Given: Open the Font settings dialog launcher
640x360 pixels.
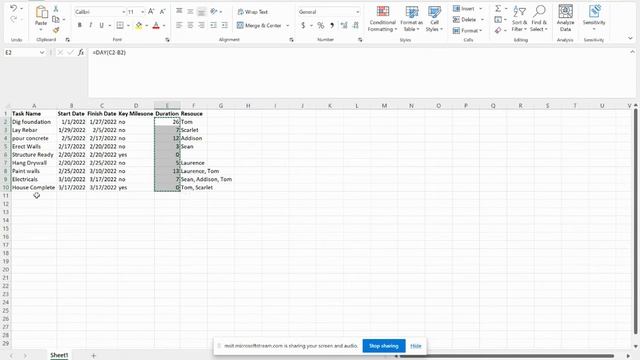Looking at the screenshot, I should 167,40.
